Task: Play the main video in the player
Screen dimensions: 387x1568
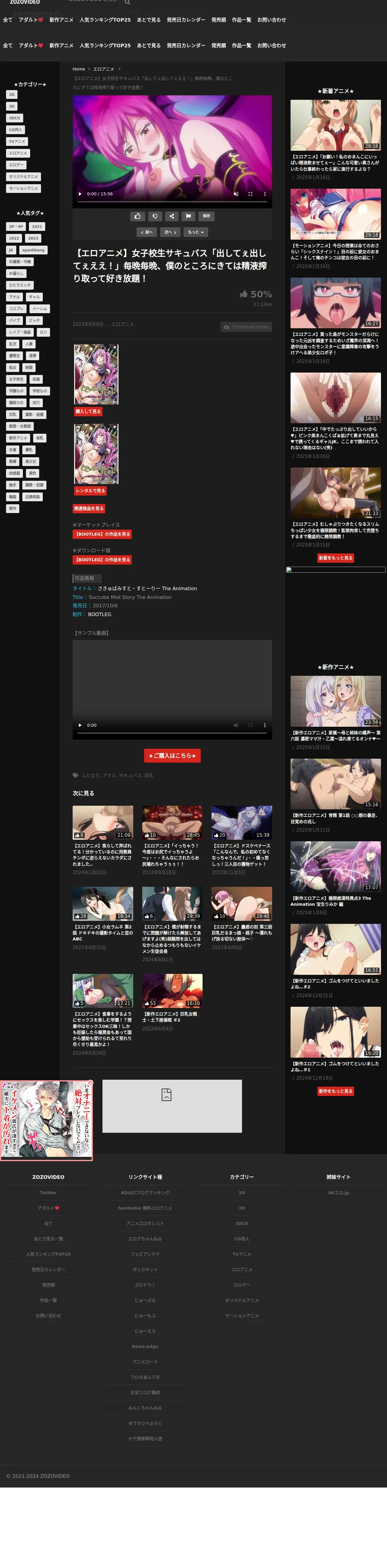Action: [80, 194]
